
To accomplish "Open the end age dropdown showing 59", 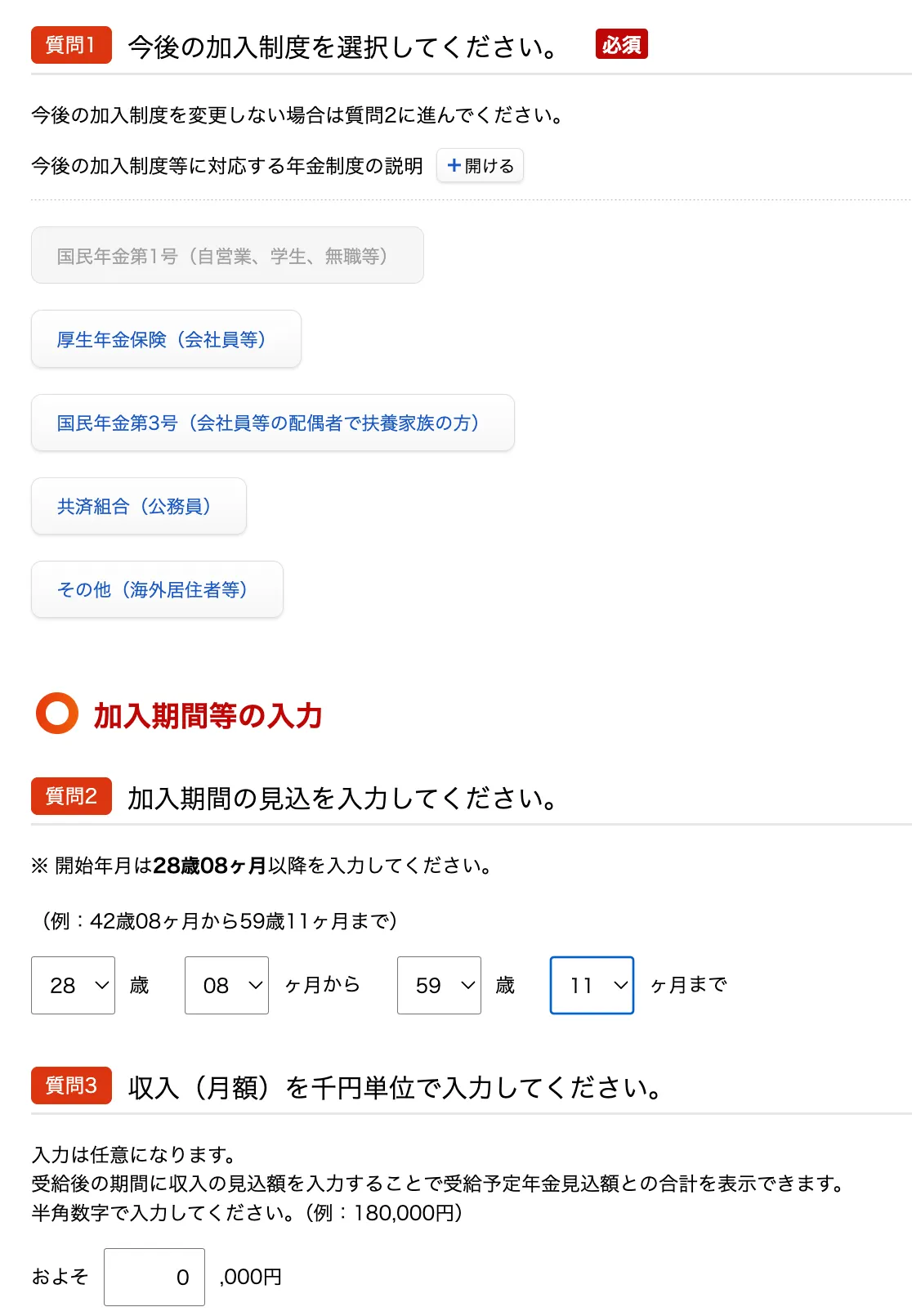I will click(x=439, y=985).
